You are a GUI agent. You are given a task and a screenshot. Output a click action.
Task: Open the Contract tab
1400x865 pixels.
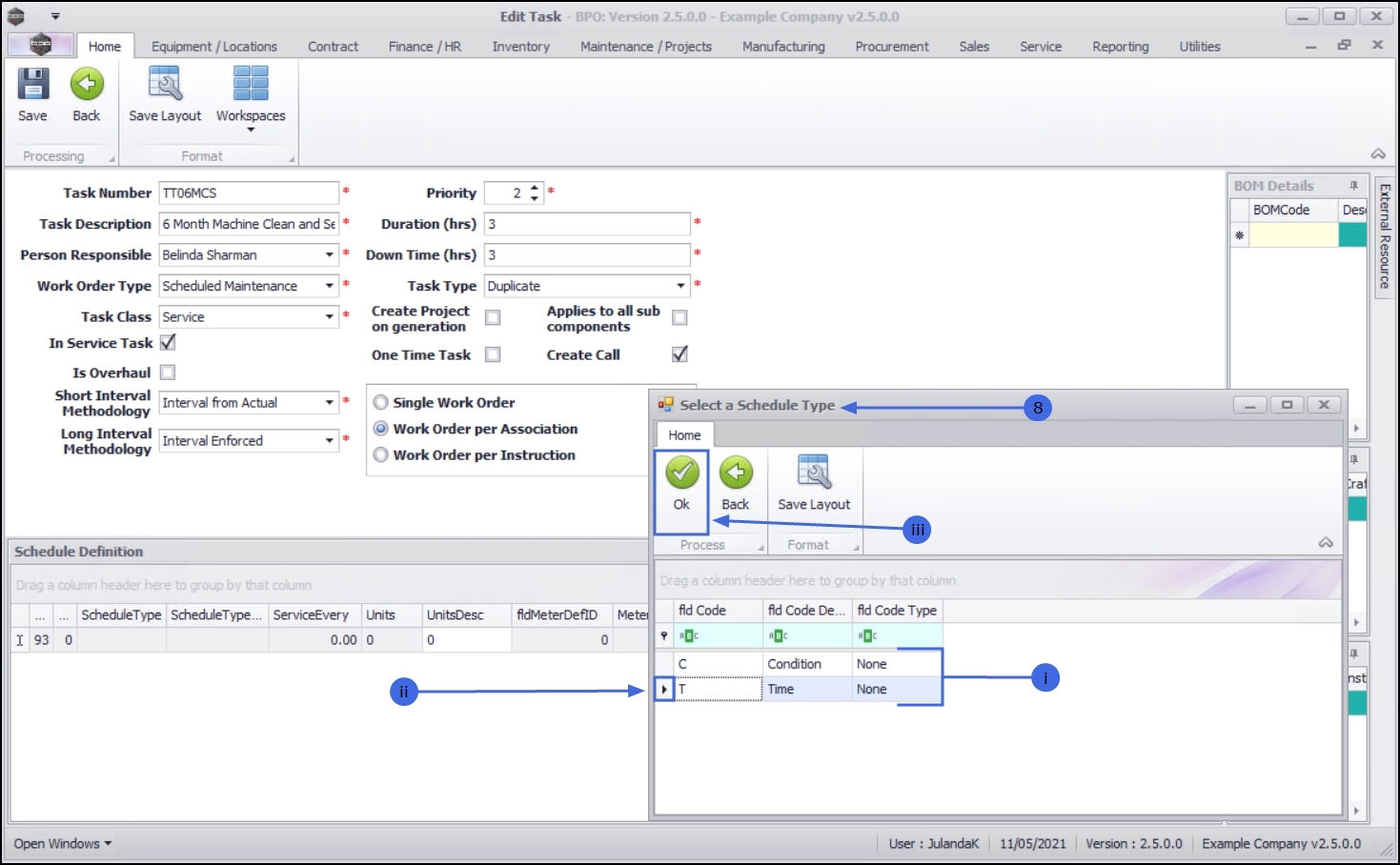coord(333,47)
